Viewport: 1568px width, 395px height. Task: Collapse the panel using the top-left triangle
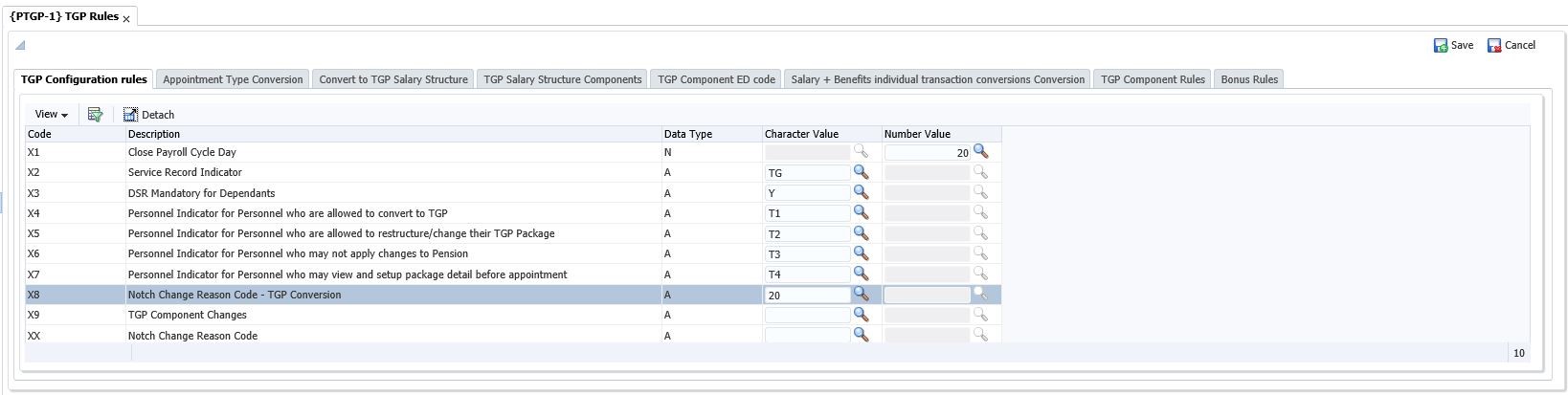[x=20, y=45]
